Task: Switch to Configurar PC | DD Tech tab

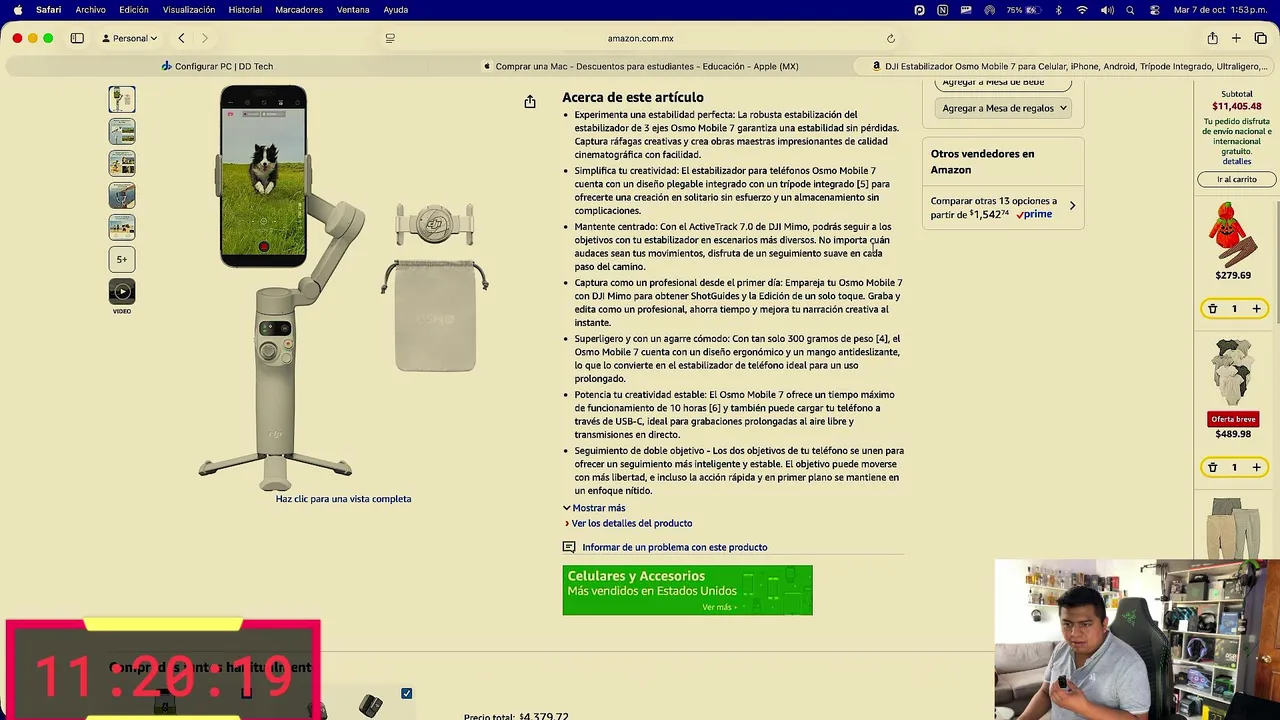Action: click(x=217, y=66)
